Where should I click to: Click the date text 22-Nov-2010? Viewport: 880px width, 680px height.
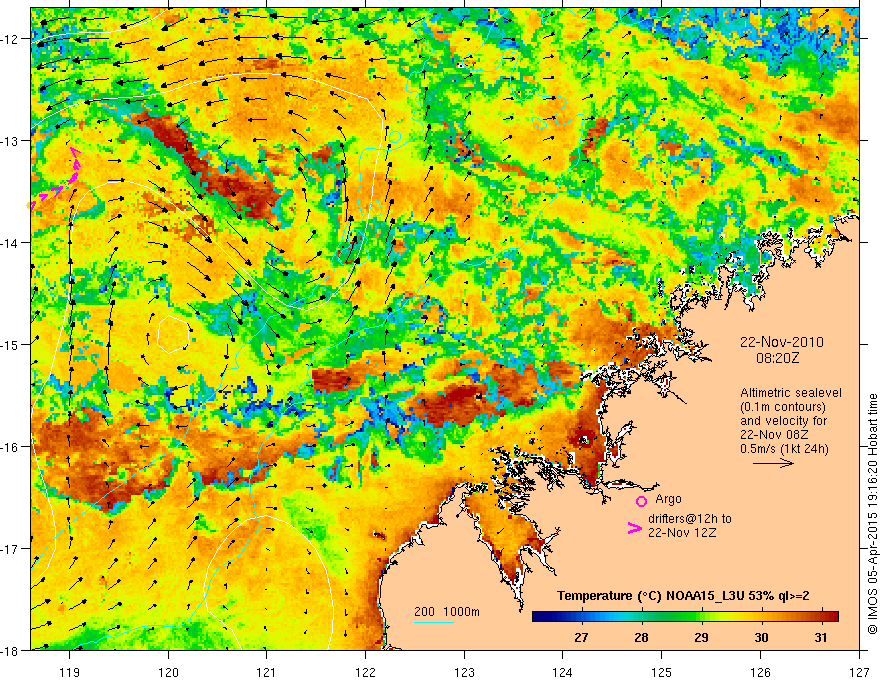coord(782,342)
